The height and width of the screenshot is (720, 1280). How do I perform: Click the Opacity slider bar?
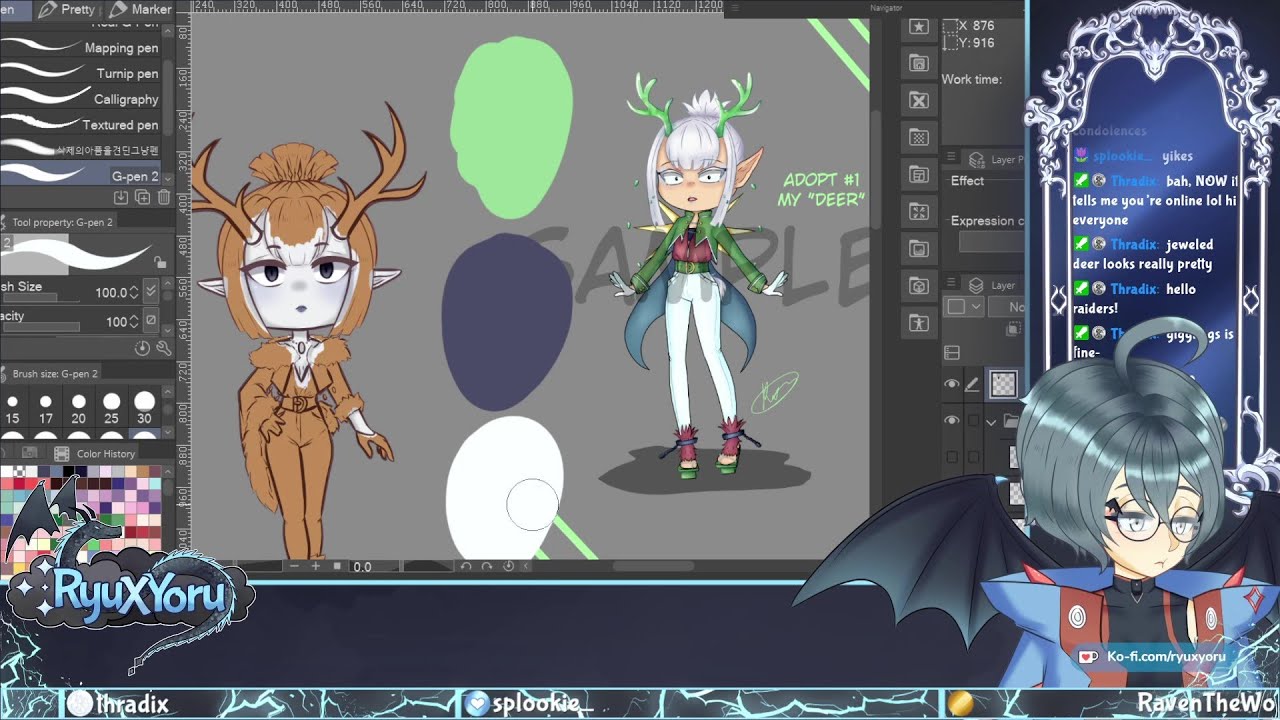coord(40,327)
